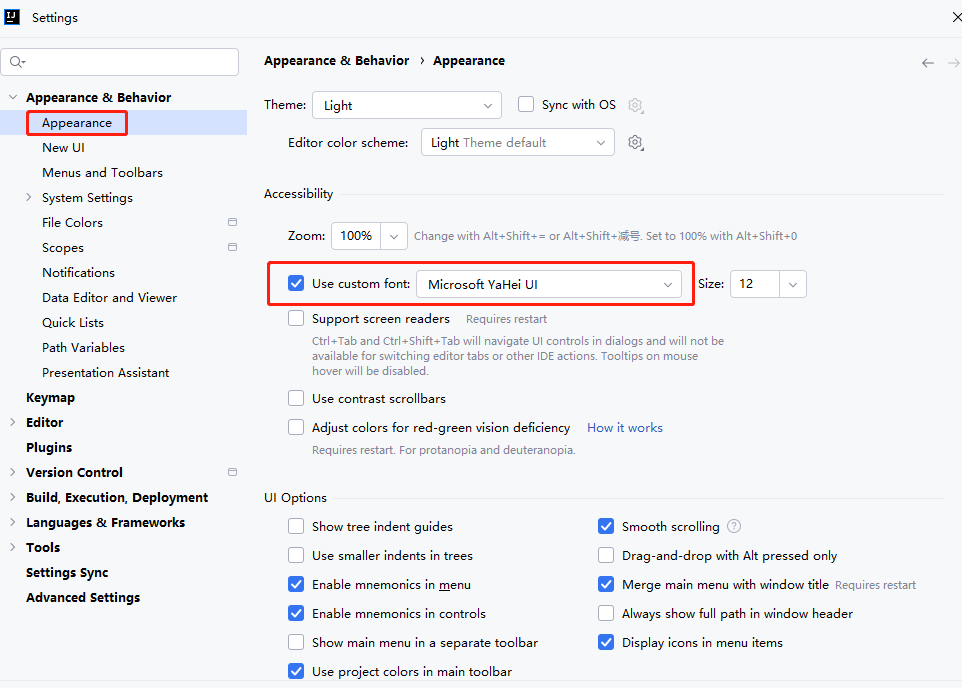Open editor color scheme gear options

coord(635,143)
